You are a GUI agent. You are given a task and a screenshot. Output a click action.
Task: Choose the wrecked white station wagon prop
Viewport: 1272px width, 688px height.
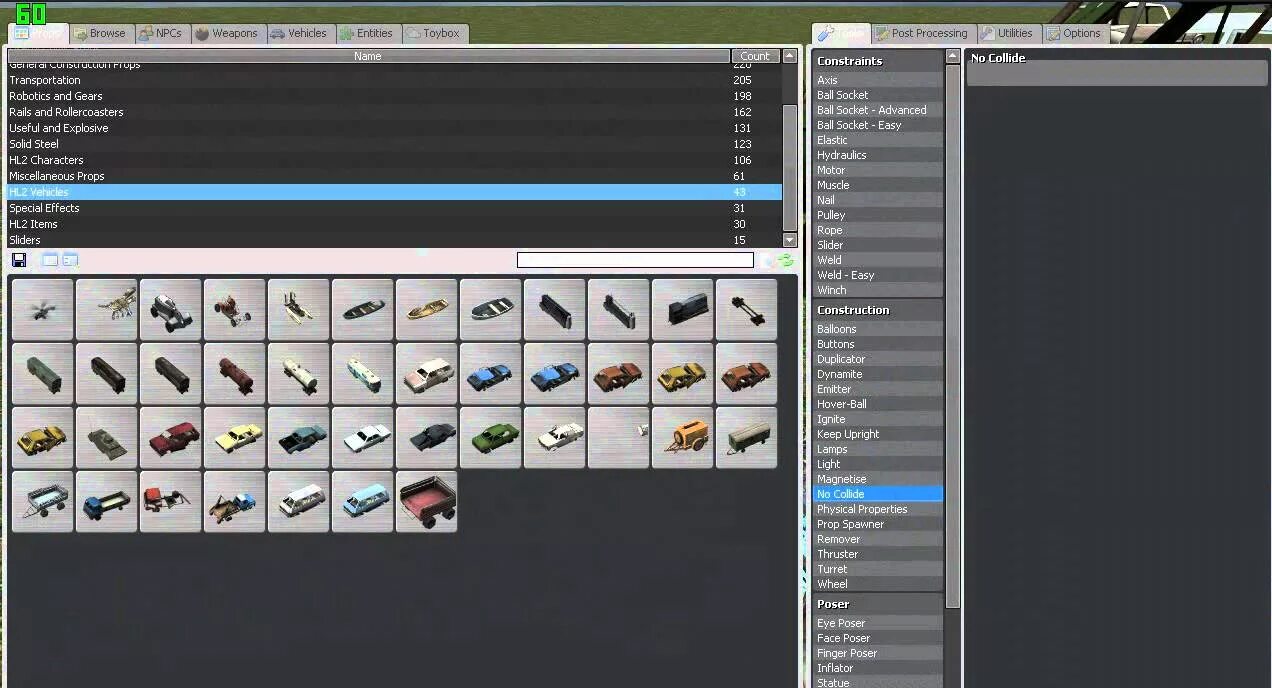click(x=427, y=374)
